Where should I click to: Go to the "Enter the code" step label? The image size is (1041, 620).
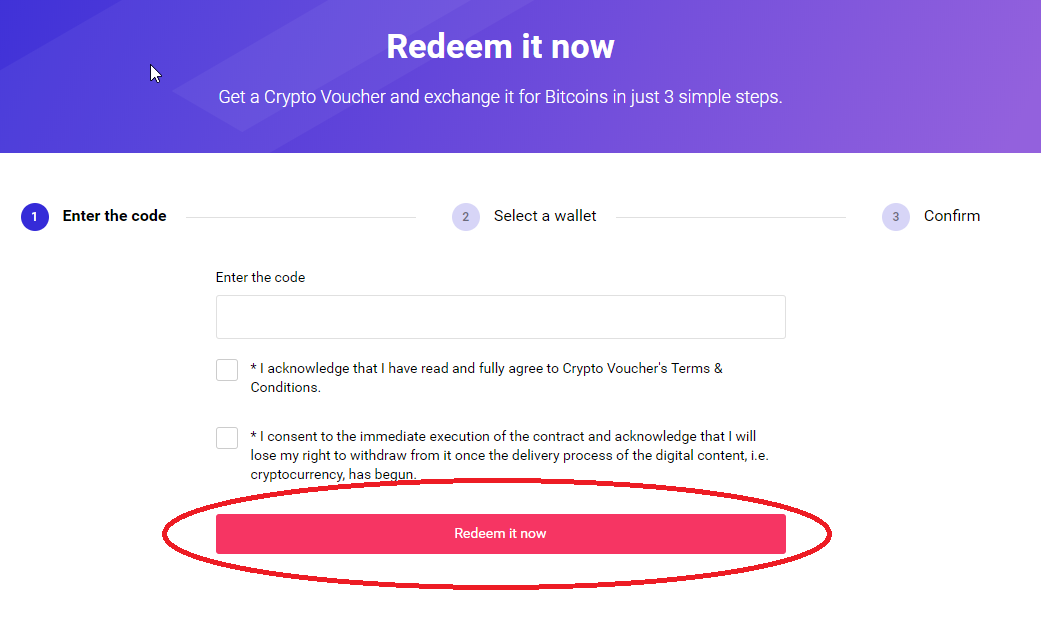114,216
